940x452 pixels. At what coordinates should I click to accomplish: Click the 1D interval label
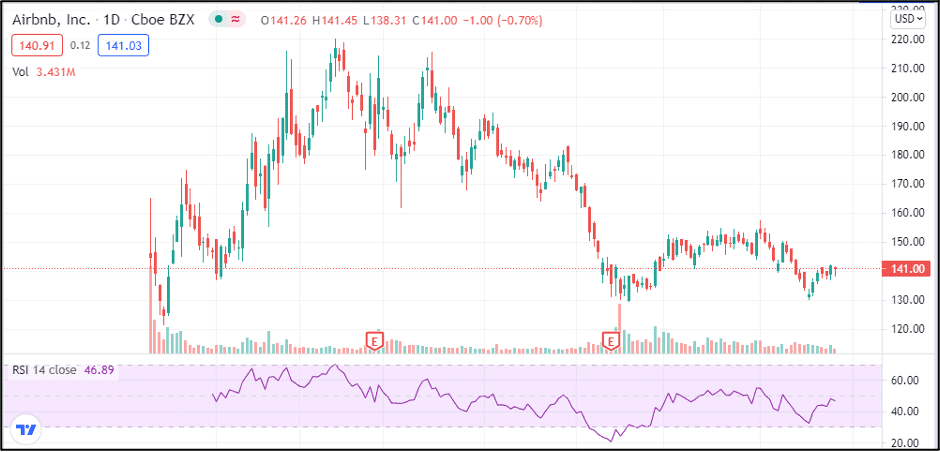[110, 20]
